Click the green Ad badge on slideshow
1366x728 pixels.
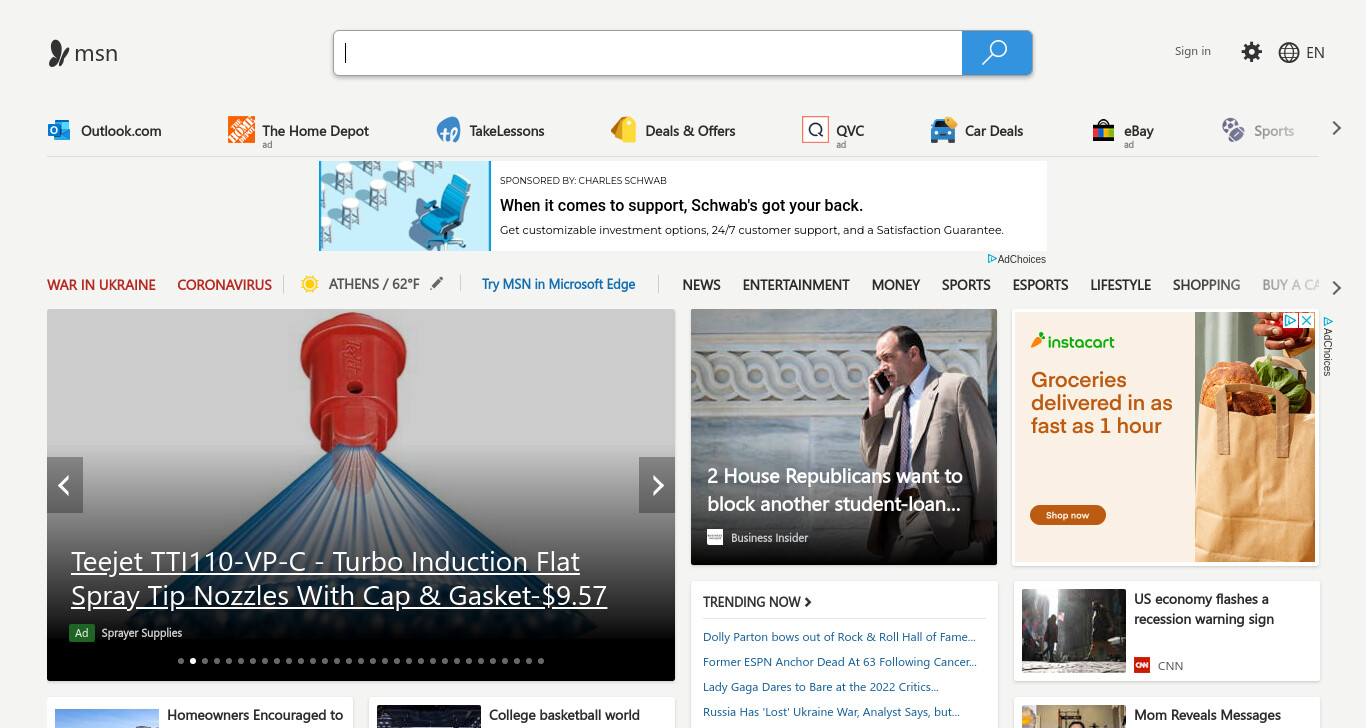tap(82, 633)
